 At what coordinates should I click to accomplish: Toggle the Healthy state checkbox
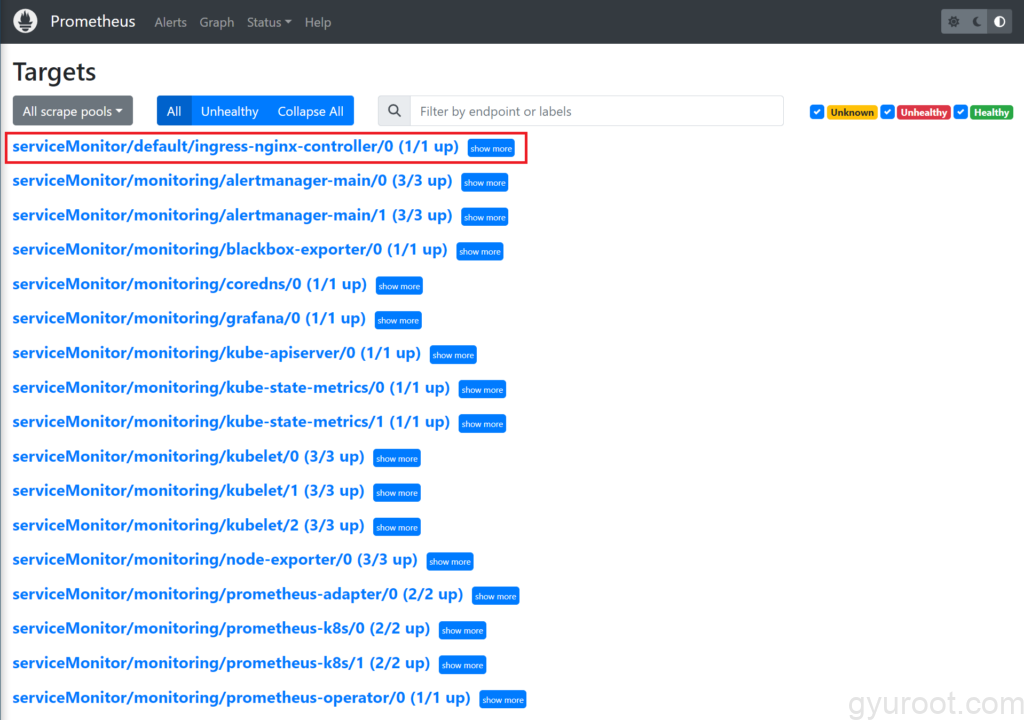(960, 112)
